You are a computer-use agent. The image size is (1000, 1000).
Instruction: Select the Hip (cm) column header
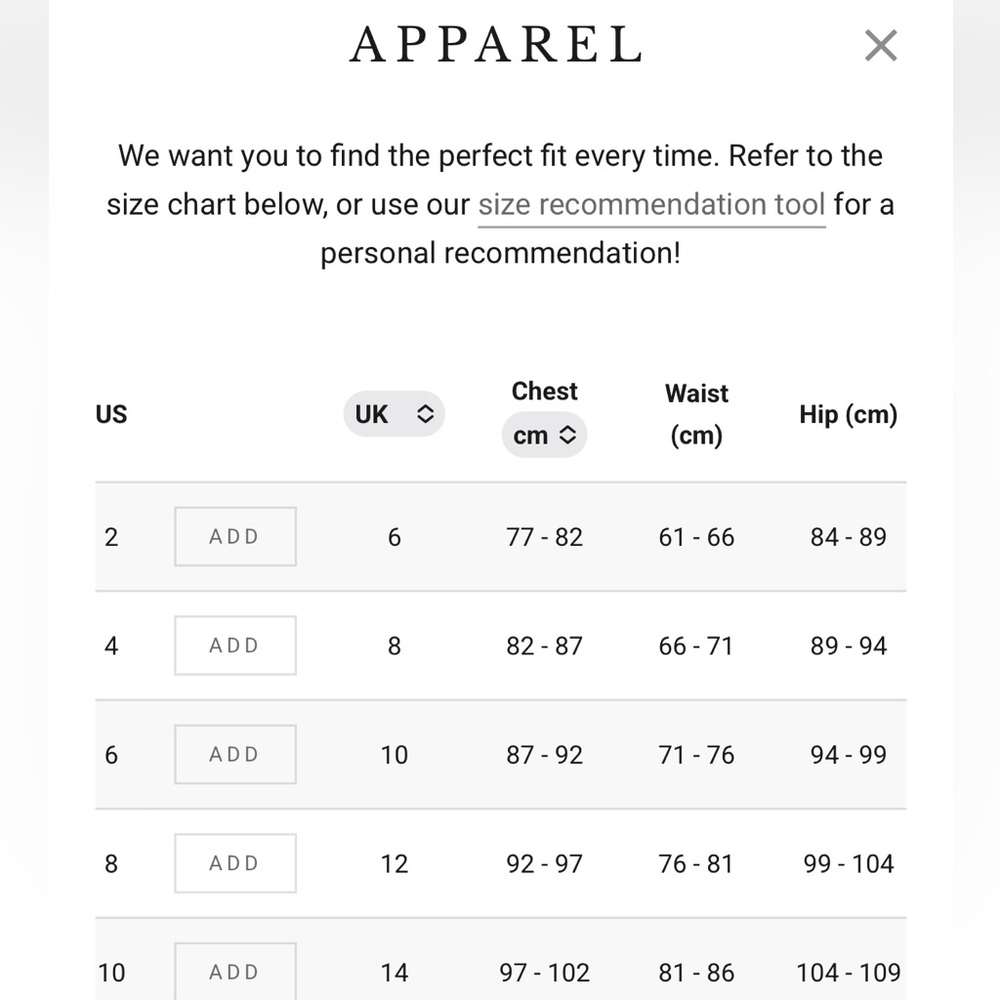pos(848,415)
